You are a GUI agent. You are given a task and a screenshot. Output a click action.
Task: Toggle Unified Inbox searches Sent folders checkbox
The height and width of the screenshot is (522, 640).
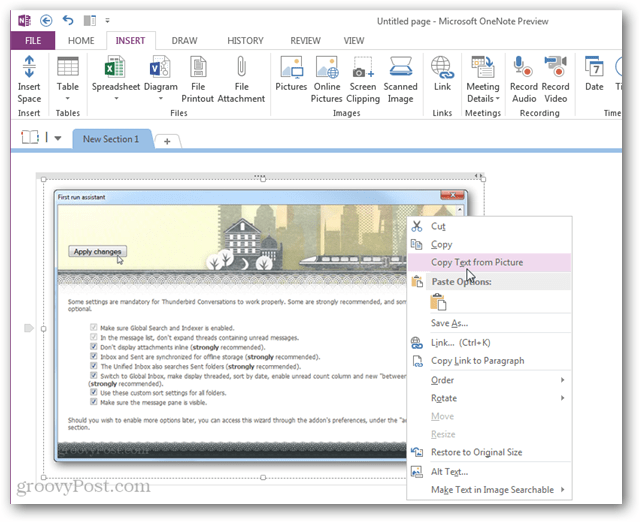(93, 366)
